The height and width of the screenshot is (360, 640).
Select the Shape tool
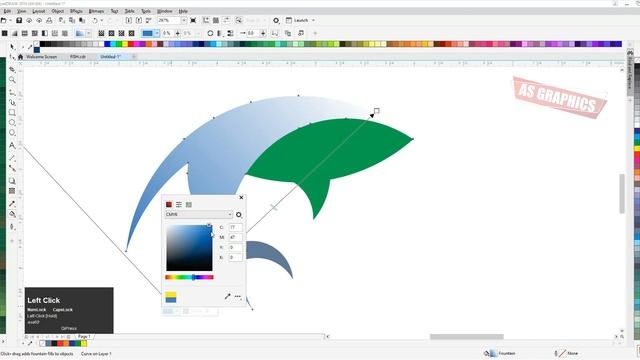click(x=12, y=58)
